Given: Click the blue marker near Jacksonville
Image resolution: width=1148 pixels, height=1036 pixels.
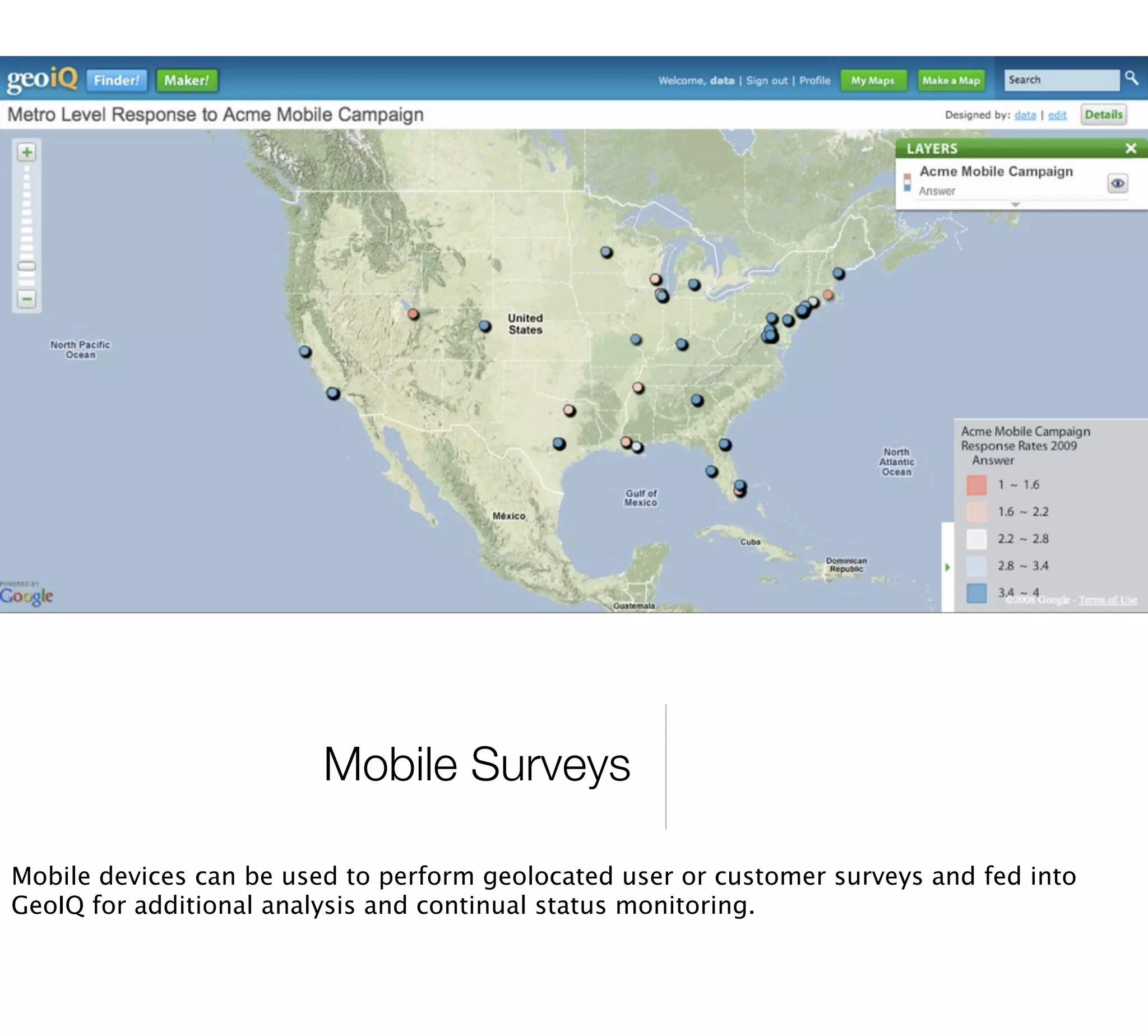Looking at the screenshot, I should click(x=725, y=444).
